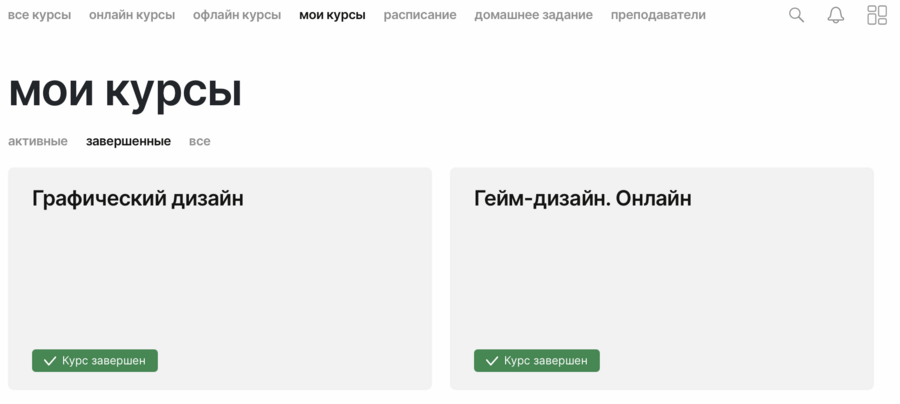900x404 pixels.
Task: Open «Гейм-дизайн. Онлайн» course title
Action: coord(582,198)
